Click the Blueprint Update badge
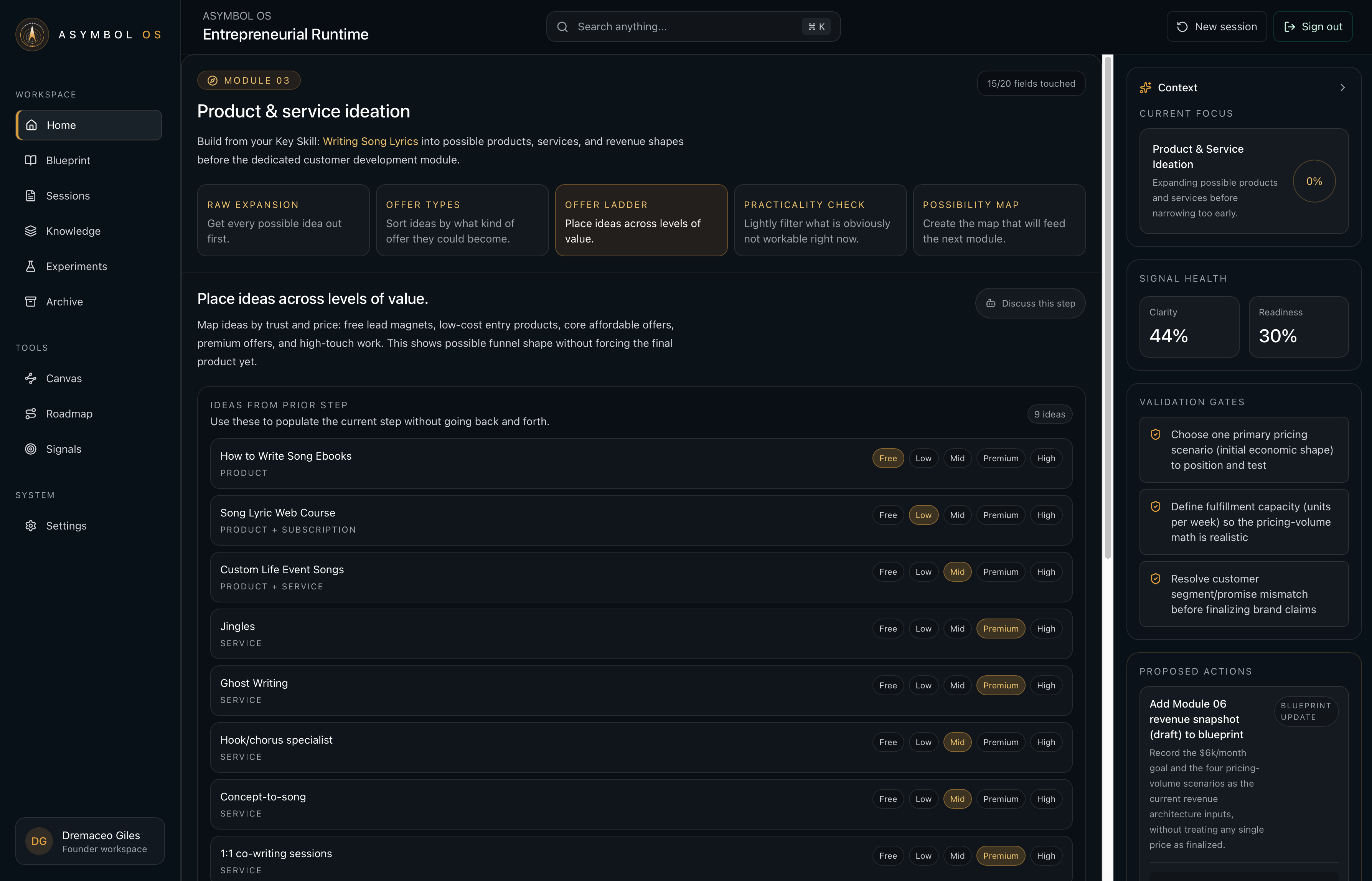Image resolution: width=1372 pixels, height=881 pixels. [1306, 712]
